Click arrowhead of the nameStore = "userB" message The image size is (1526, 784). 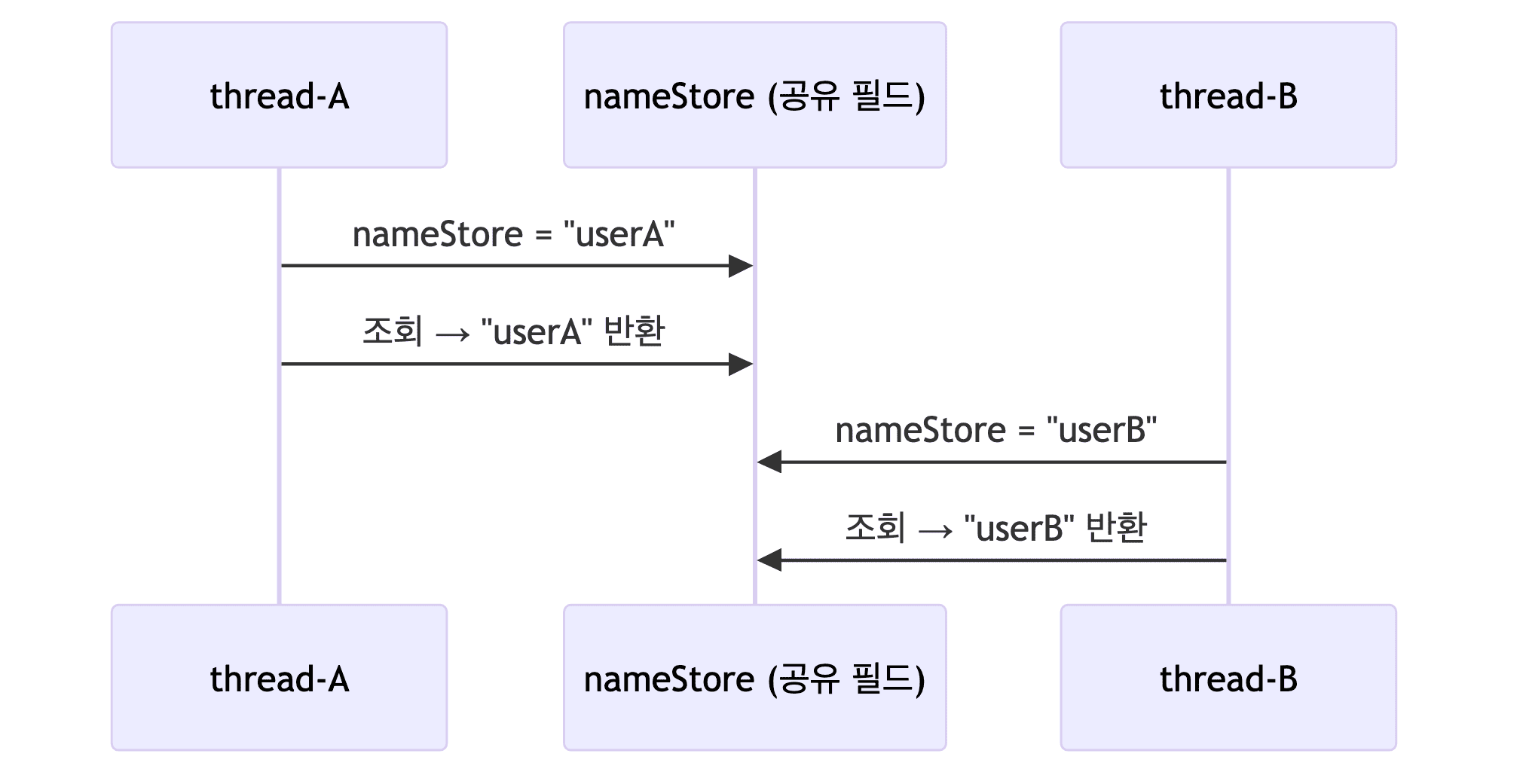pyautogui.click(x=769, y=462)
